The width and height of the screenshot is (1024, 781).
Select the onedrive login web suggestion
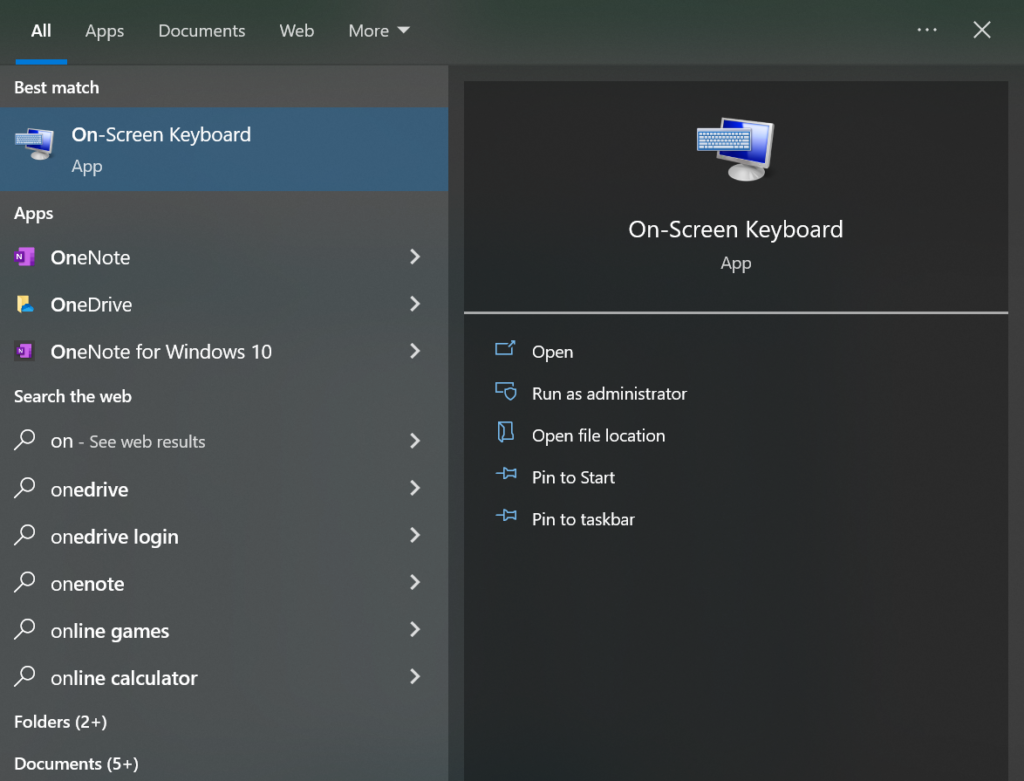tap(114, 537)
